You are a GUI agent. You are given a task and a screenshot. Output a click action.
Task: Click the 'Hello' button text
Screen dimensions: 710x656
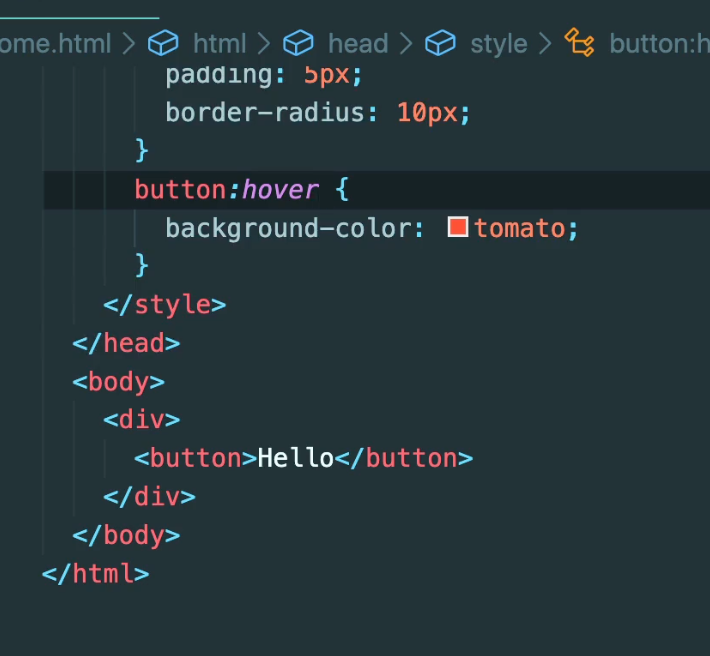(296, 458)
